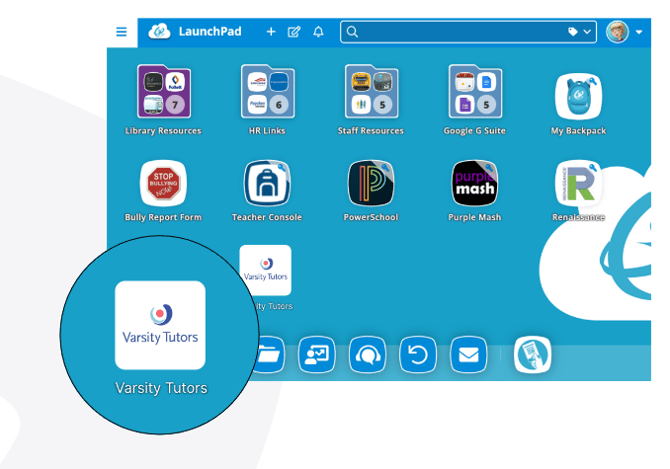Launch the Teacher Console app
Image resolution: width=670 pixels, height=469 pixels.
(267, 183)
